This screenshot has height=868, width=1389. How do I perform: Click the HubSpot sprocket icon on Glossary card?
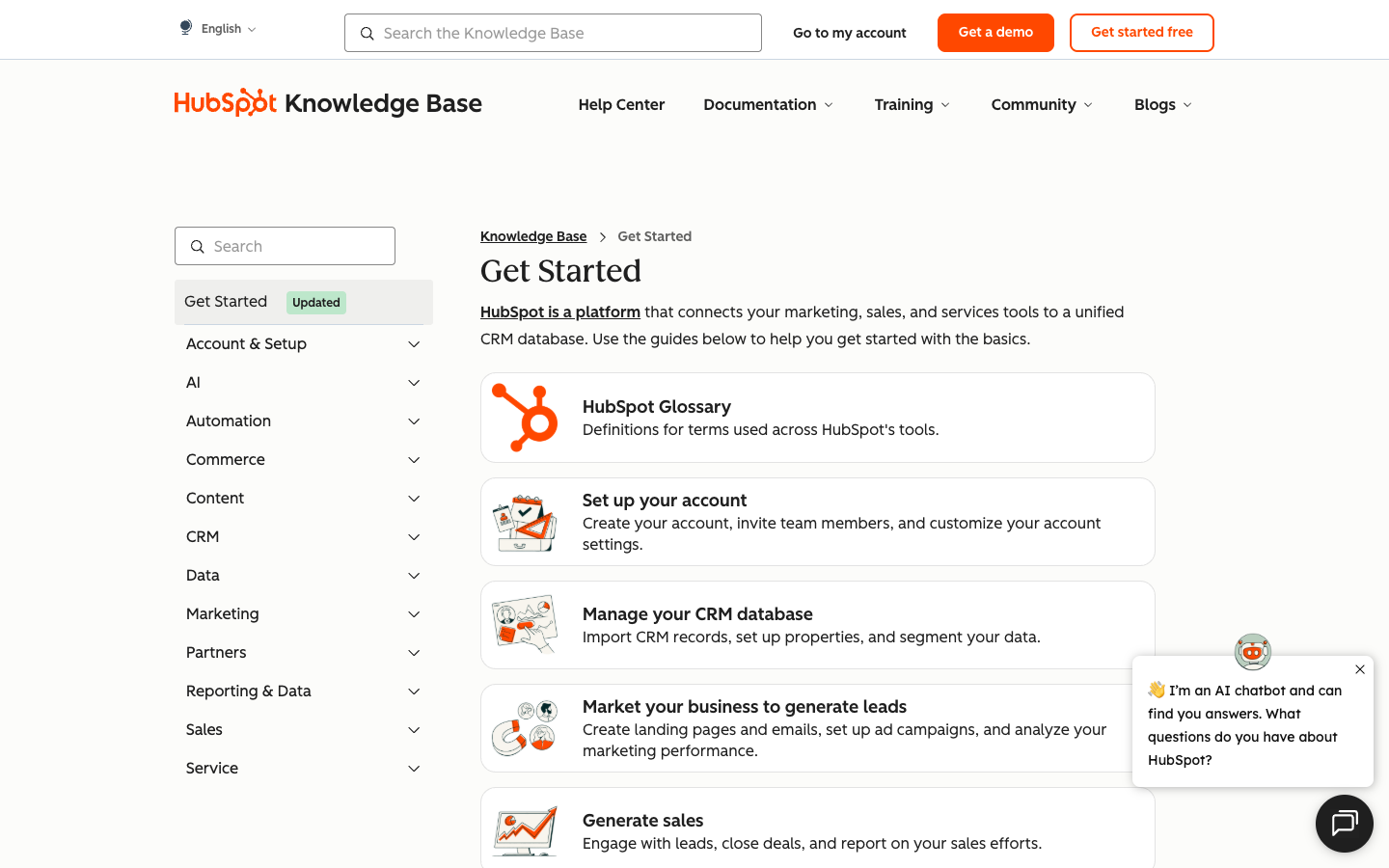pyautogui.click(x=525, y=418)
